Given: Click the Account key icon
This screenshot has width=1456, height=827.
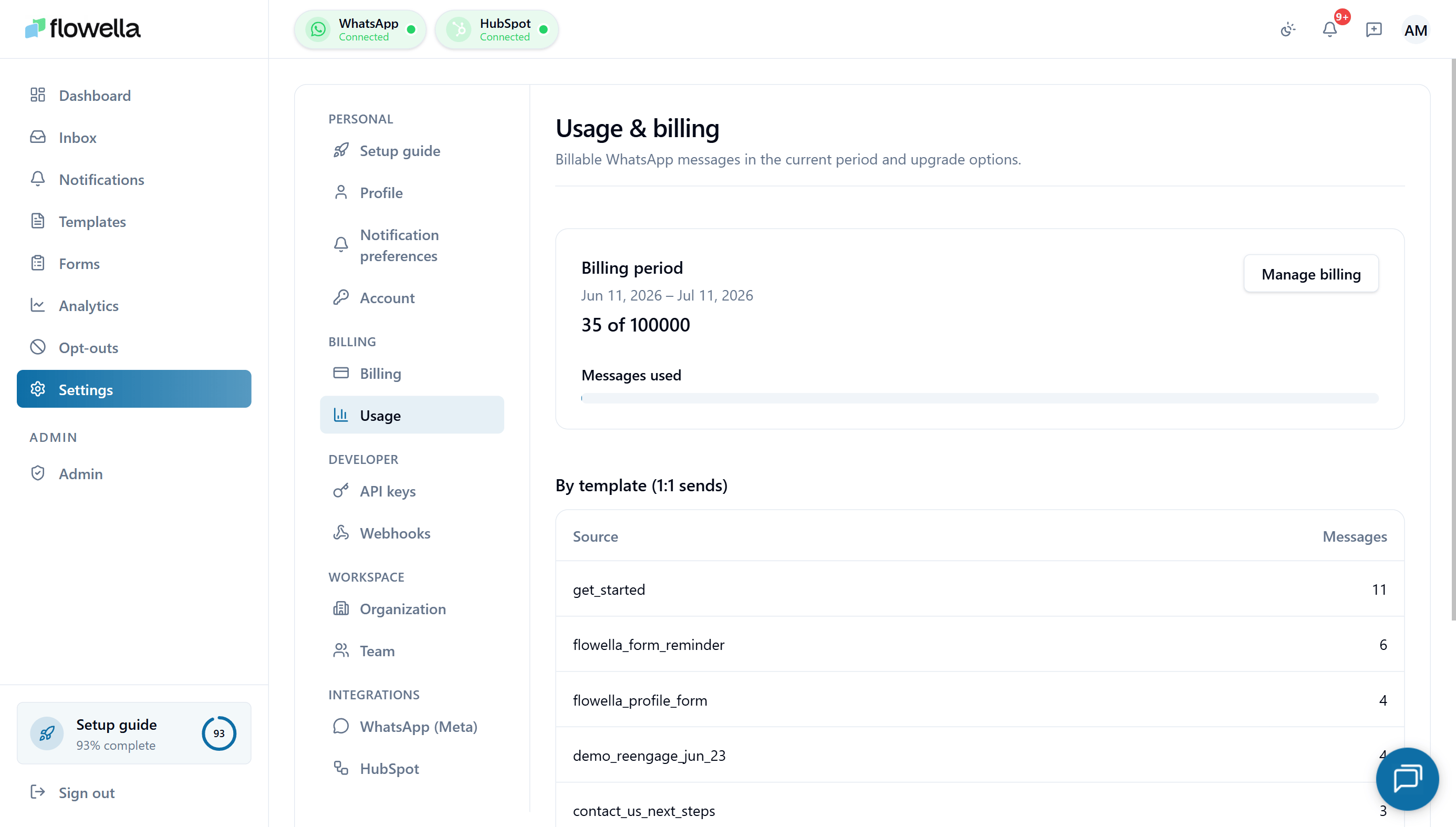Looking at the screenshot, I should pos(341,297).
